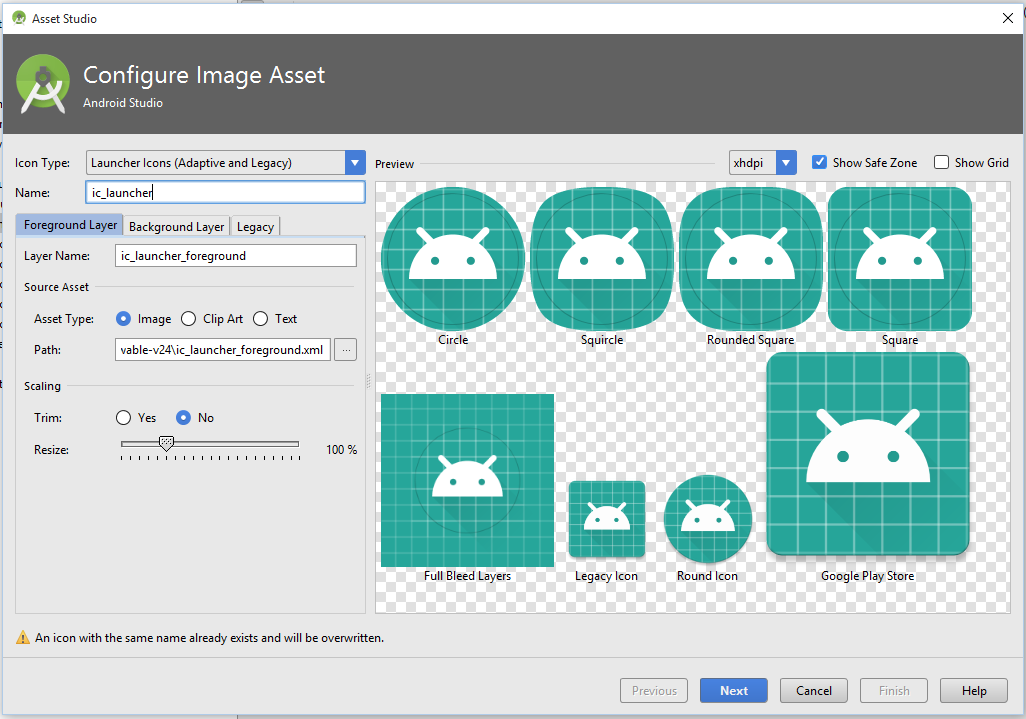This screenshot has width=1026, height=719.
Task: Switch to the Background Layer tab
Action: click(x=176, y=226)
